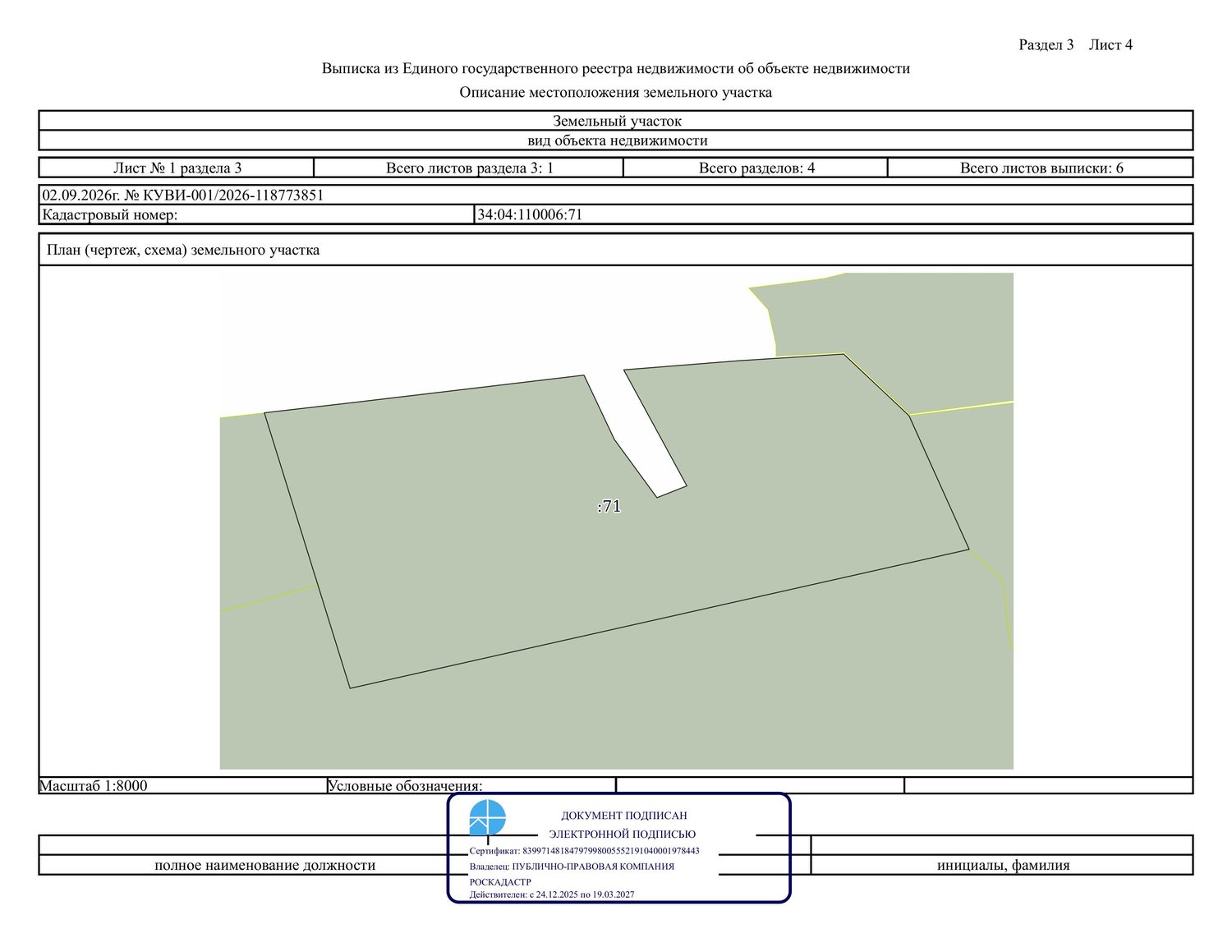Click the cell "Лист № 1 раздела 3"
The width and height of the screenshot is (1232, 952).
pos(177,168)
